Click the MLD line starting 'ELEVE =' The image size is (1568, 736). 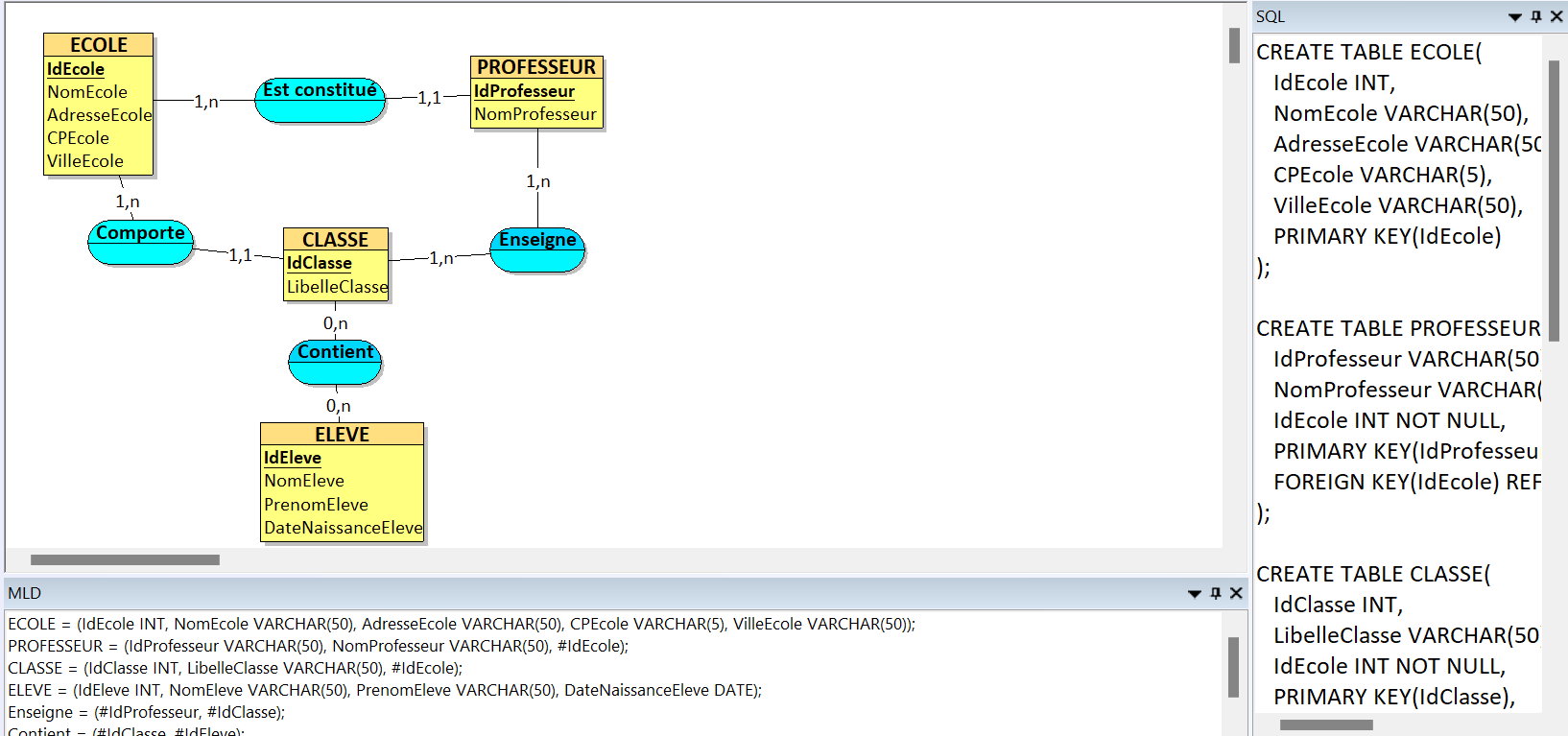385,690
